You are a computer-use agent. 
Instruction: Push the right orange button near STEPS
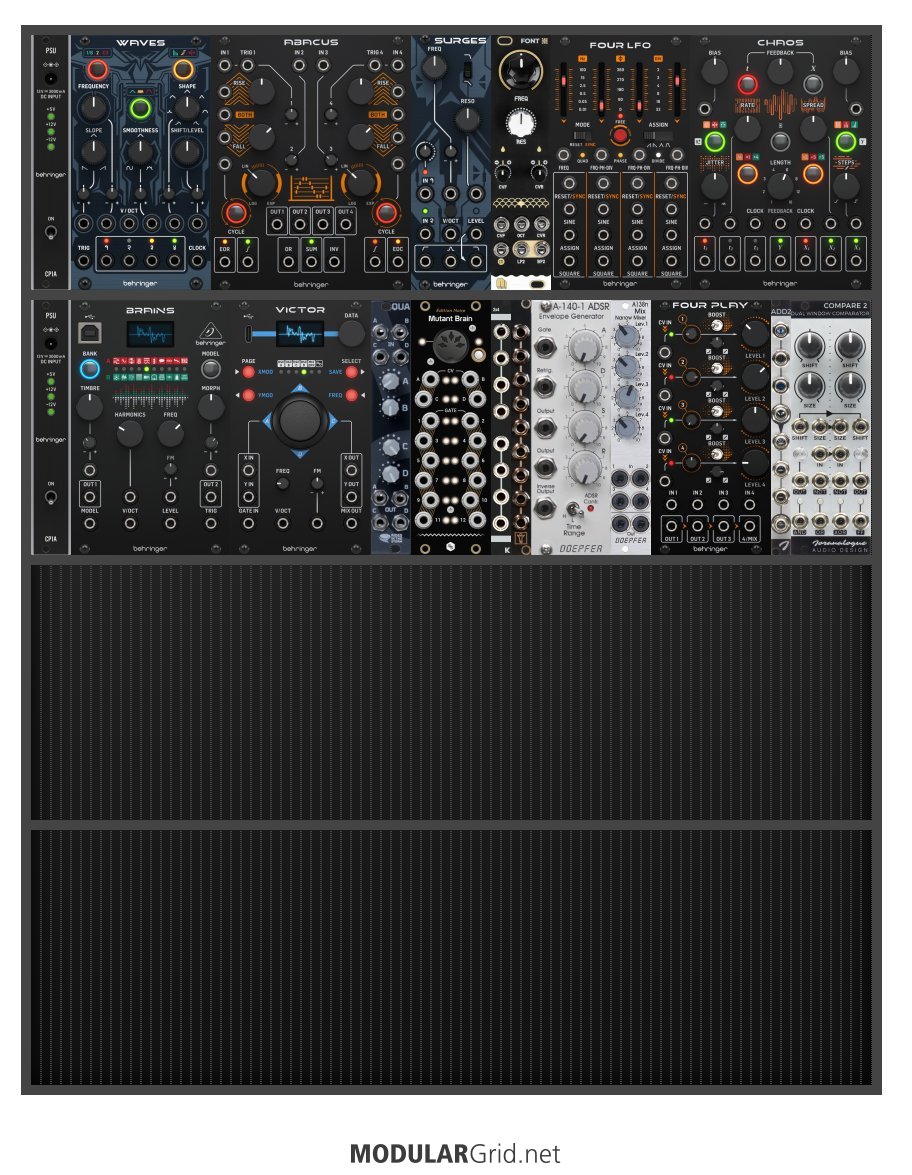pos(813,174)
